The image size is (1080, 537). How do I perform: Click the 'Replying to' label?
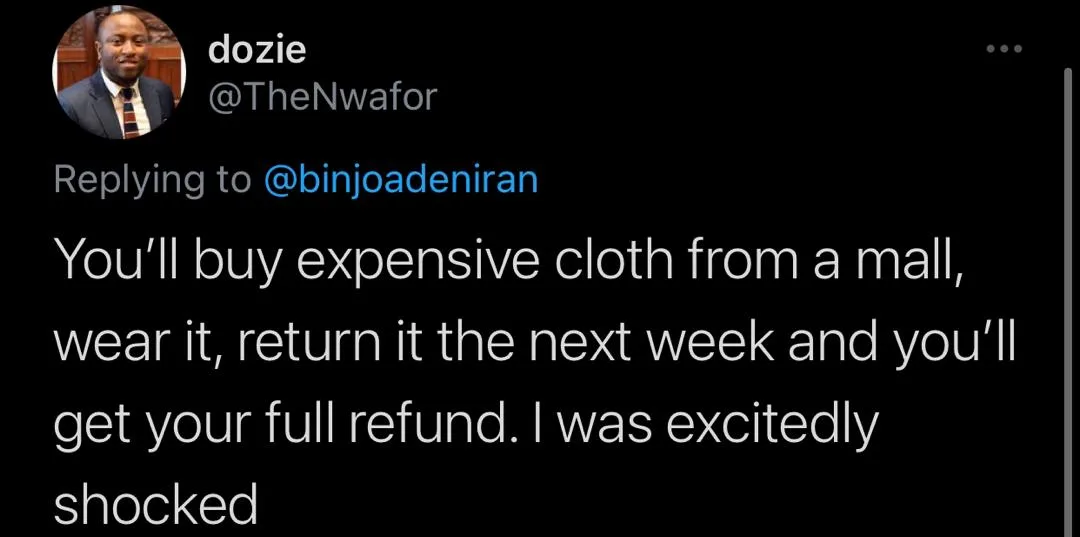click(x=153, y=181)
